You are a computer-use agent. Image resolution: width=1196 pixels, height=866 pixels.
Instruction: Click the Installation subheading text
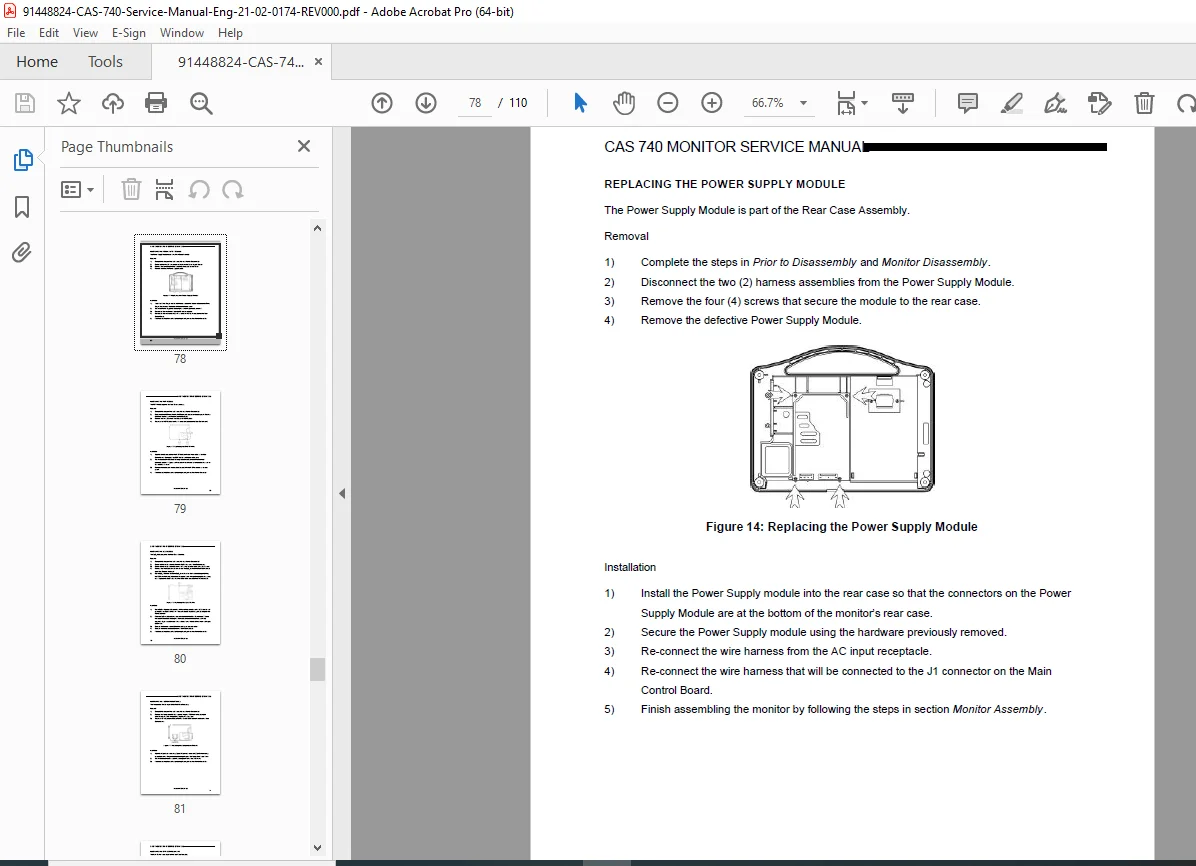click(630, 567)
